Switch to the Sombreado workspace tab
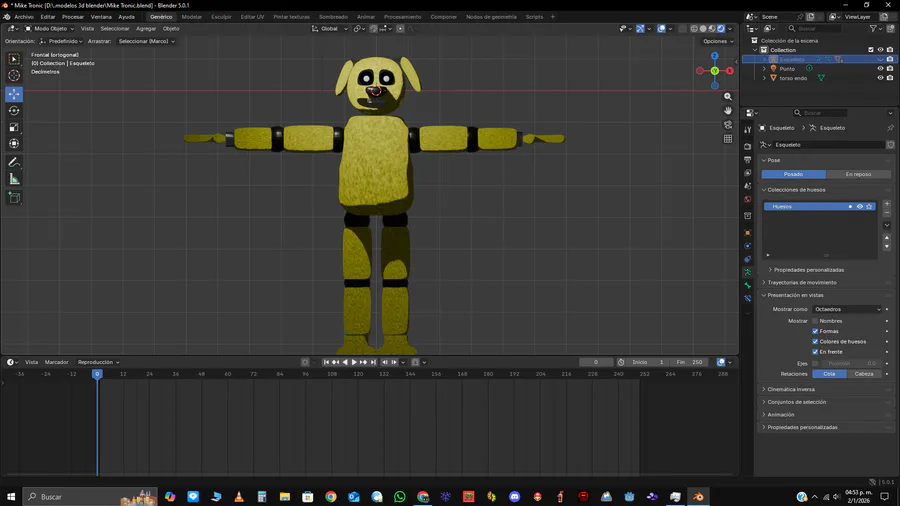The height and width of the screenshot is (506, 900). (x=333, y=17)
